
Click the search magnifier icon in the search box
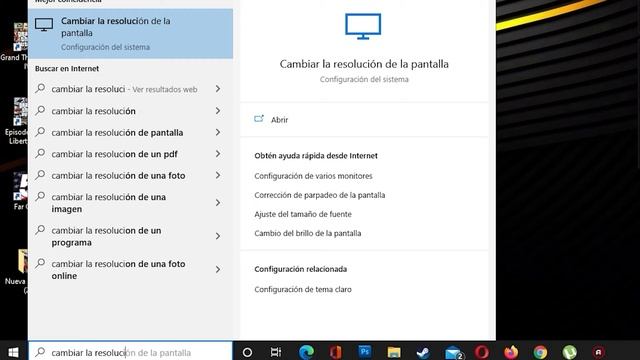pos(40,352)
